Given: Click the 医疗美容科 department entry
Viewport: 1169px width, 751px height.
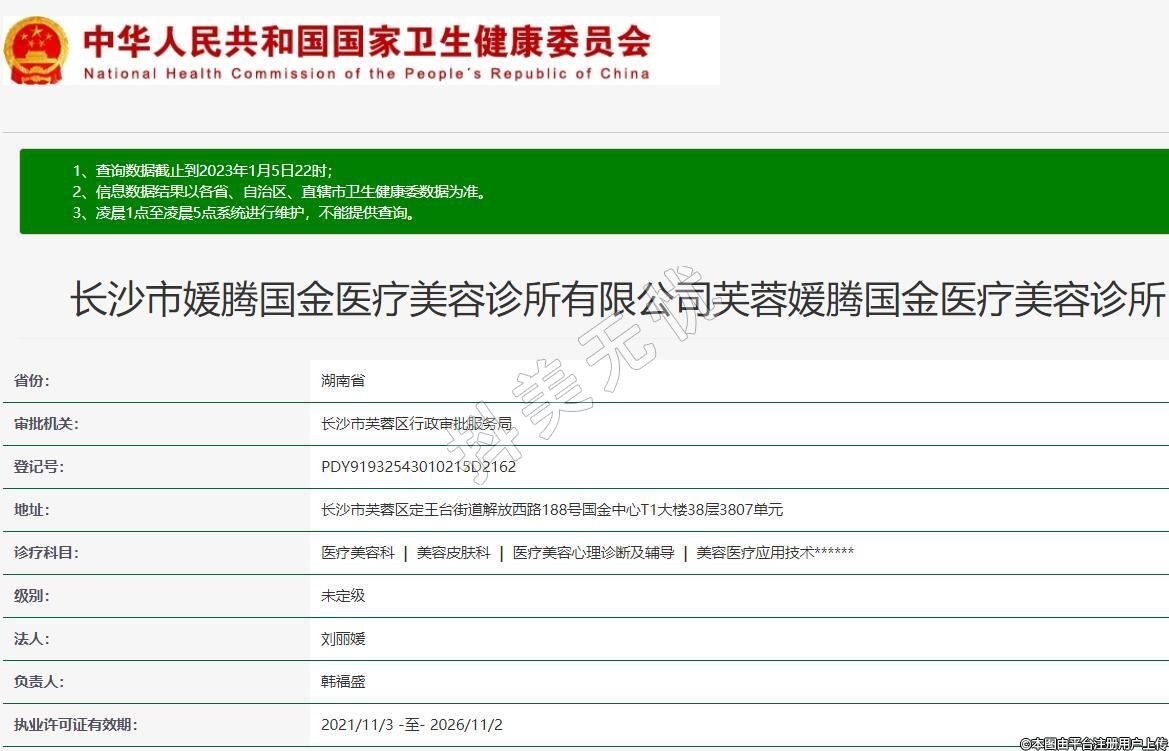Looking at the screenshot, I should (x=358, y=553).
